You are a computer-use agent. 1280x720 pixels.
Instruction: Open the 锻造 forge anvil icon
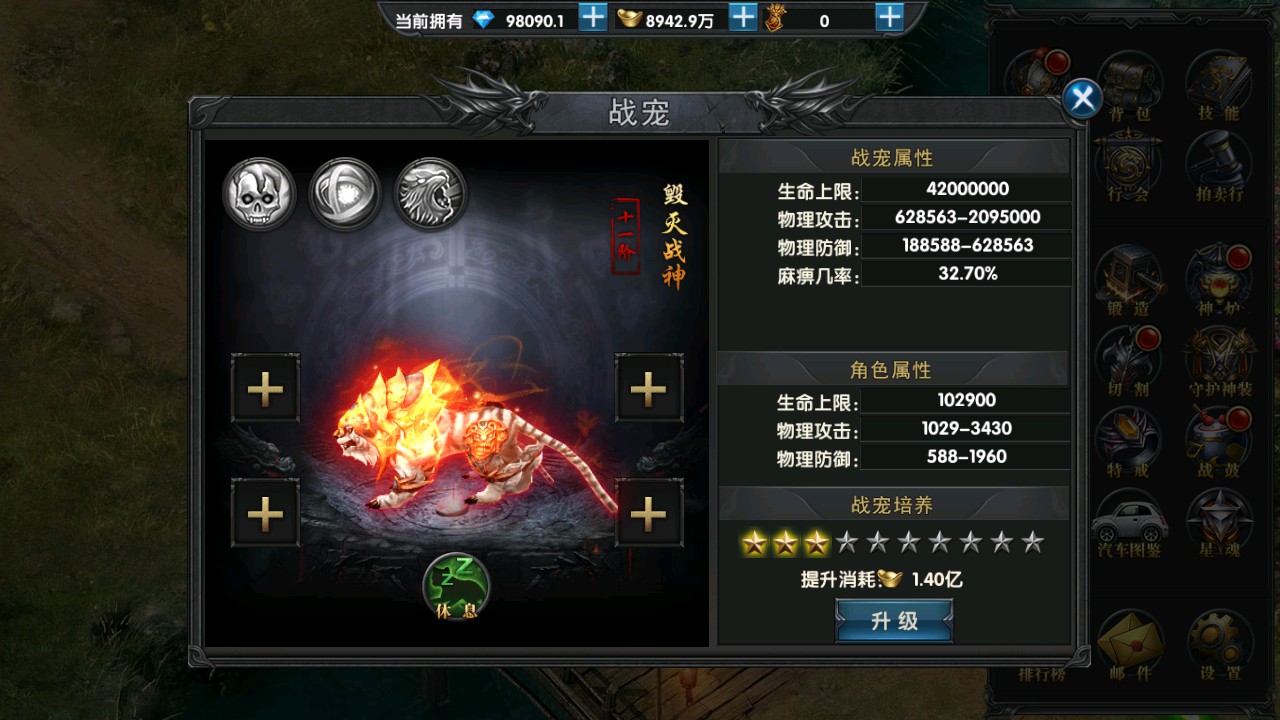coord(1130,280)
